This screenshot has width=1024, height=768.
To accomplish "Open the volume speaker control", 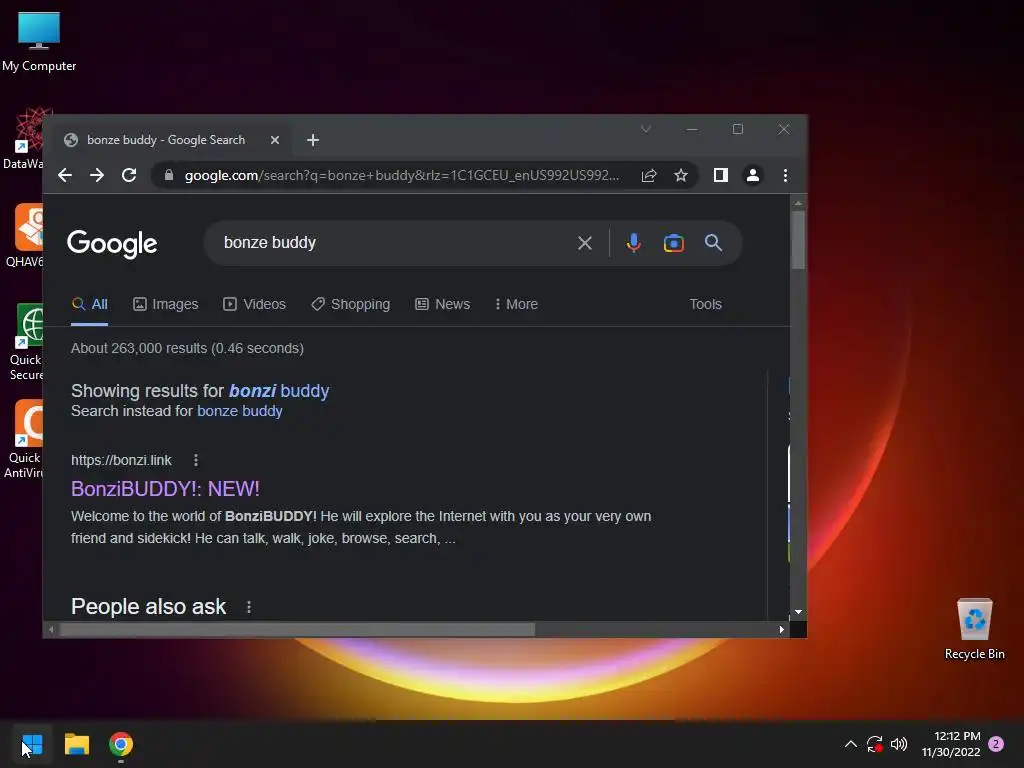I will point(899,744).
